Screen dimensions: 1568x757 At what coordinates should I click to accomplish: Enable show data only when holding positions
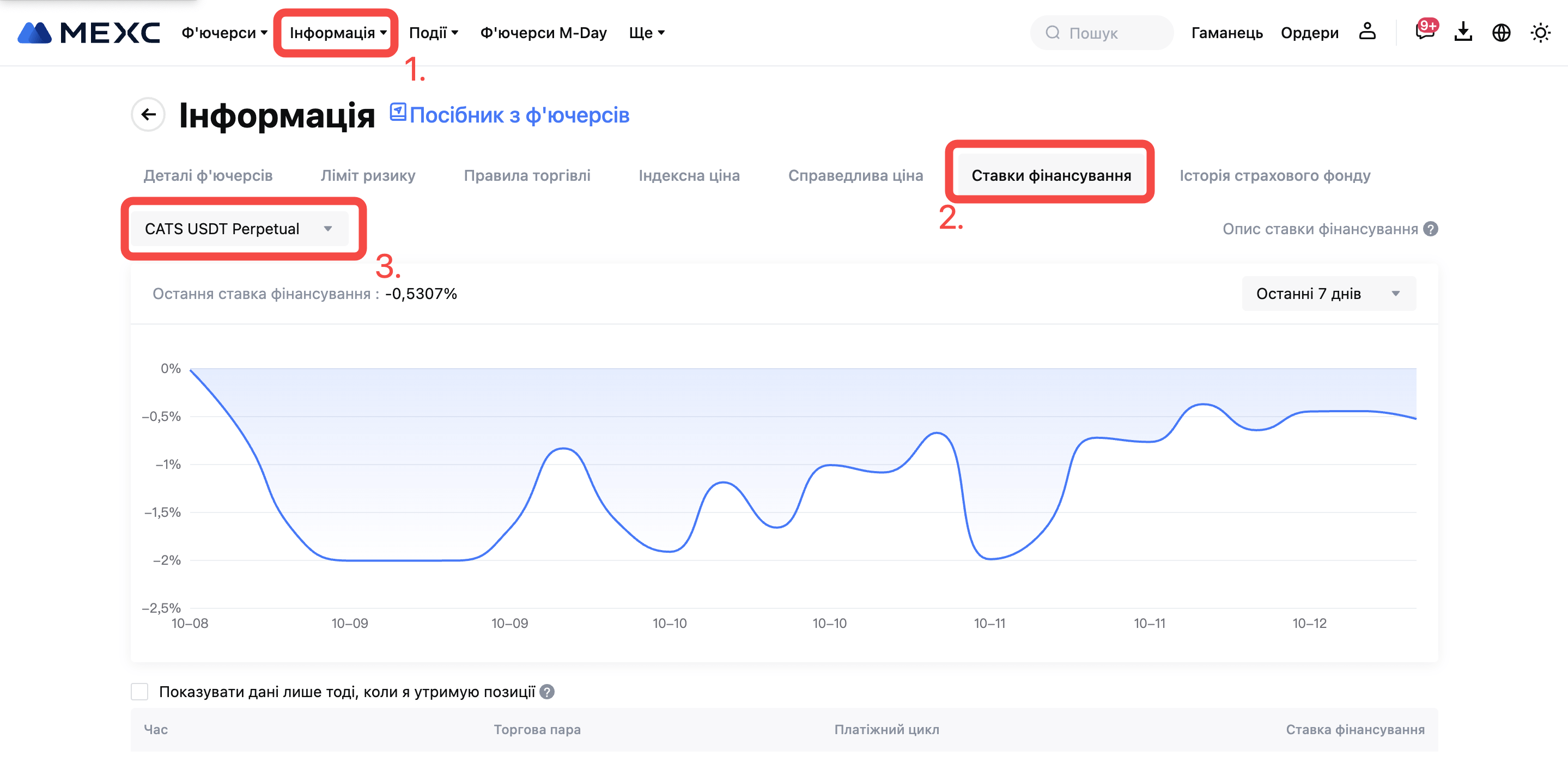pyautogui.click(x=140, y=692)
